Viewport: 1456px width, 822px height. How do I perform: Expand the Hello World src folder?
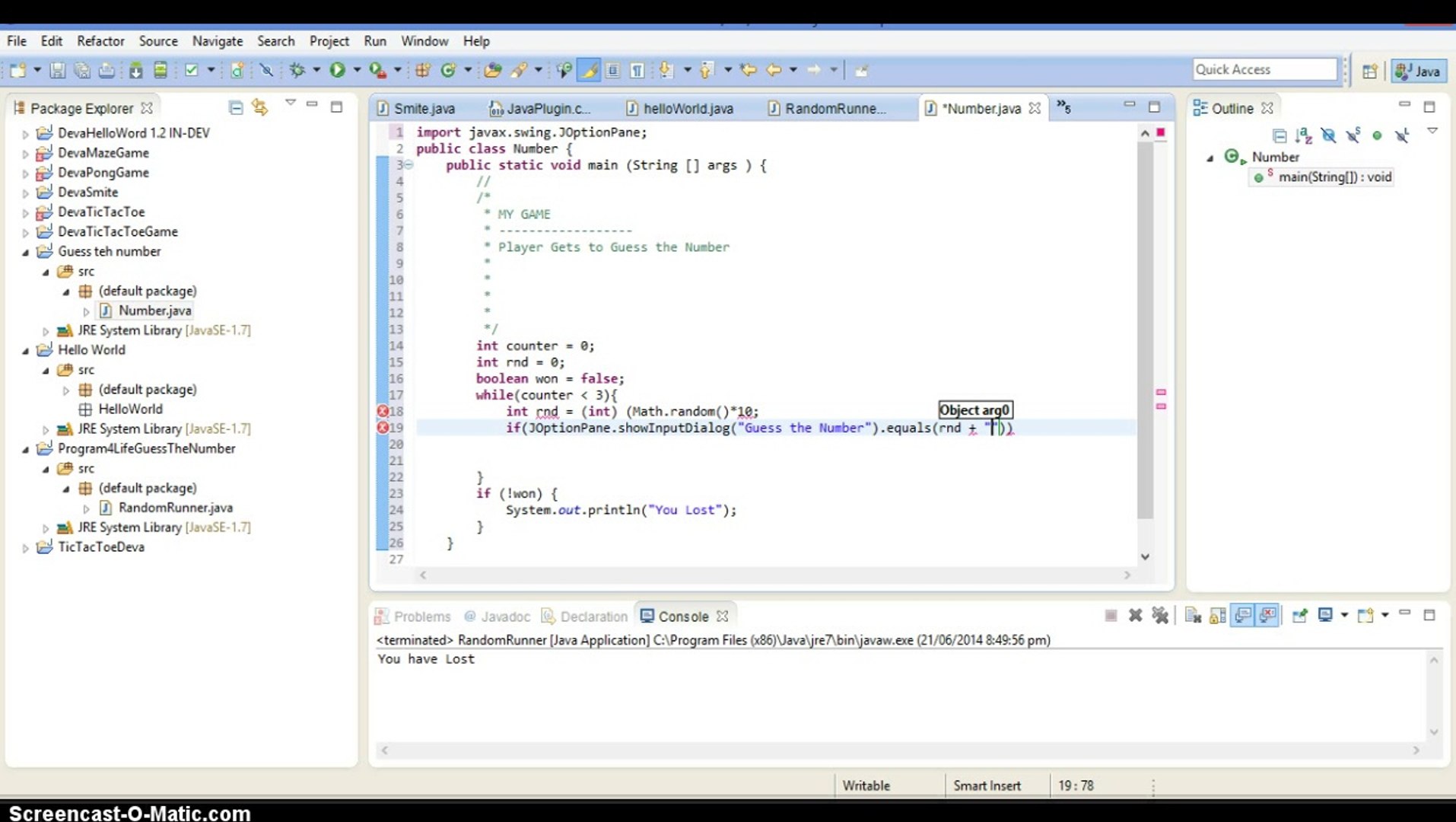click(x=47, y=370)
